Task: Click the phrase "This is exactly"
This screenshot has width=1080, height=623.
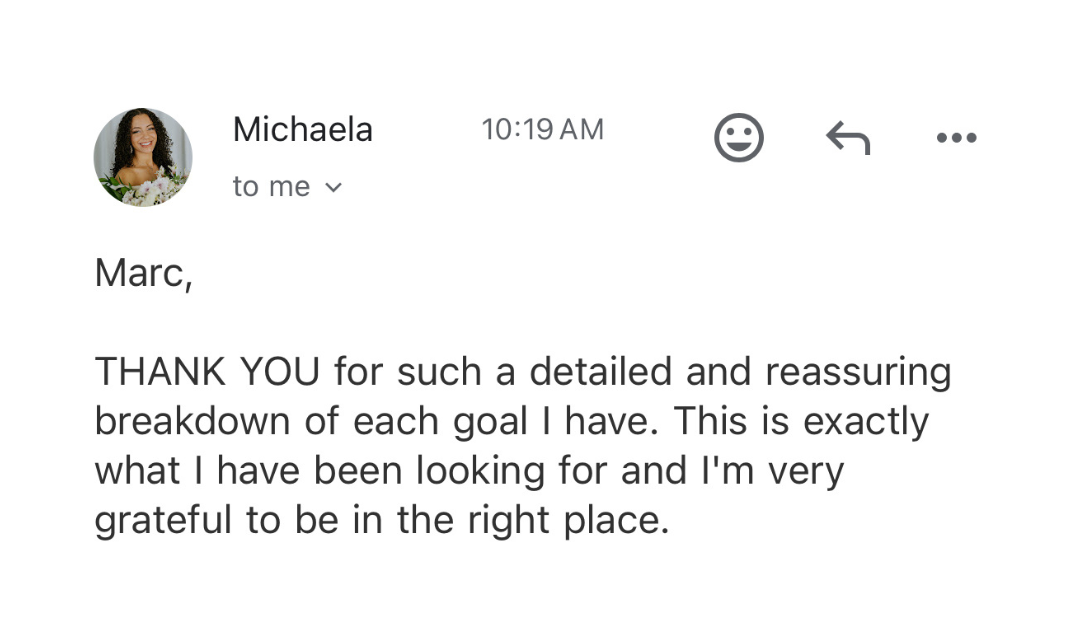Action: click(x=801, y=423)
